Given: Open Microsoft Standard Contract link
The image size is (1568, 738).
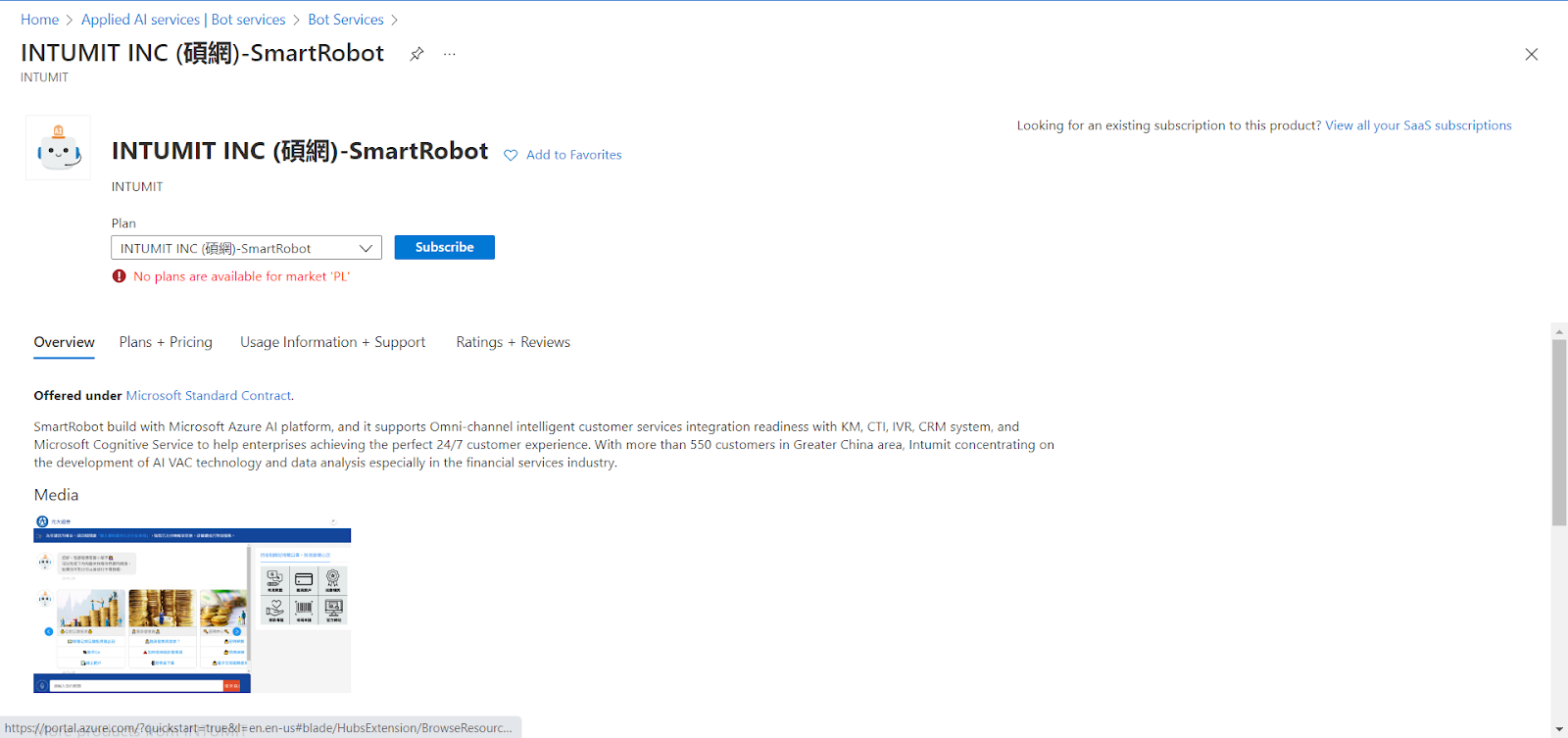Looking at the screenshot, I should pos(209,396).
